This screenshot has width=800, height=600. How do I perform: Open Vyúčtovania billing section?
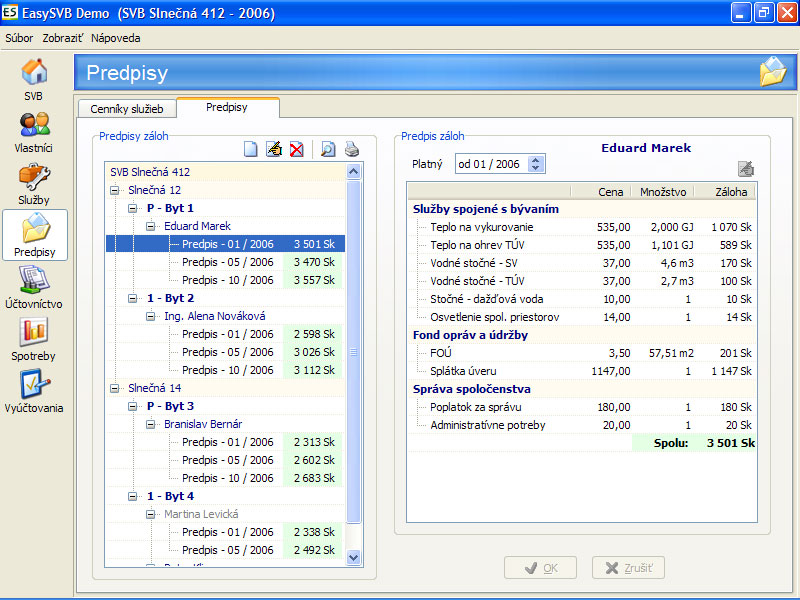coord(34,392)
